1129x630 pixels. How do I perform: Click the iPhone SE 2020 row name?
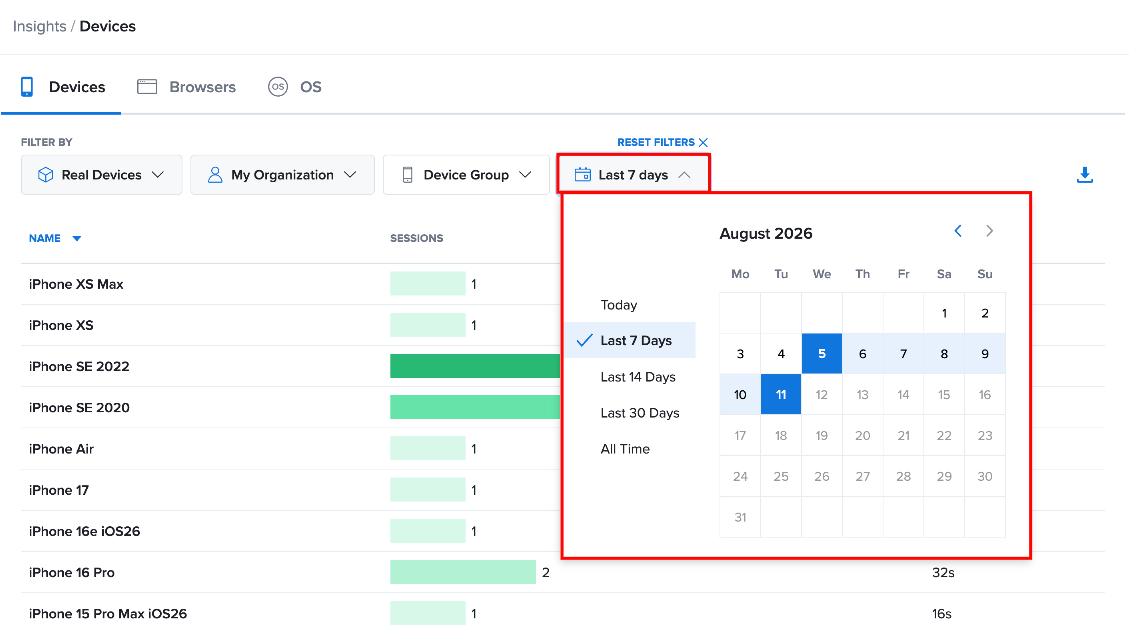click(x=79, y=408)
